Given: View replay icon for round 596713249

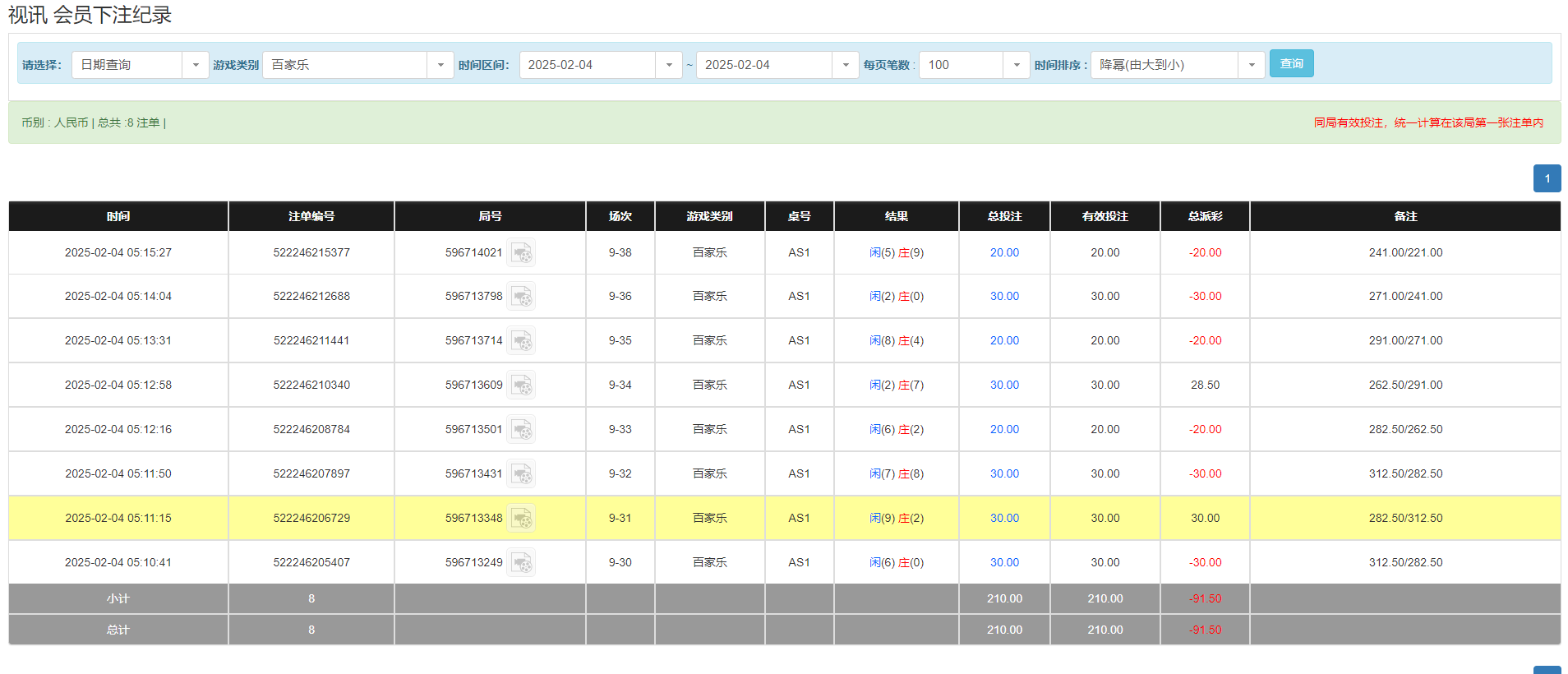Looking at the screenshot, I should pos(521,563).
